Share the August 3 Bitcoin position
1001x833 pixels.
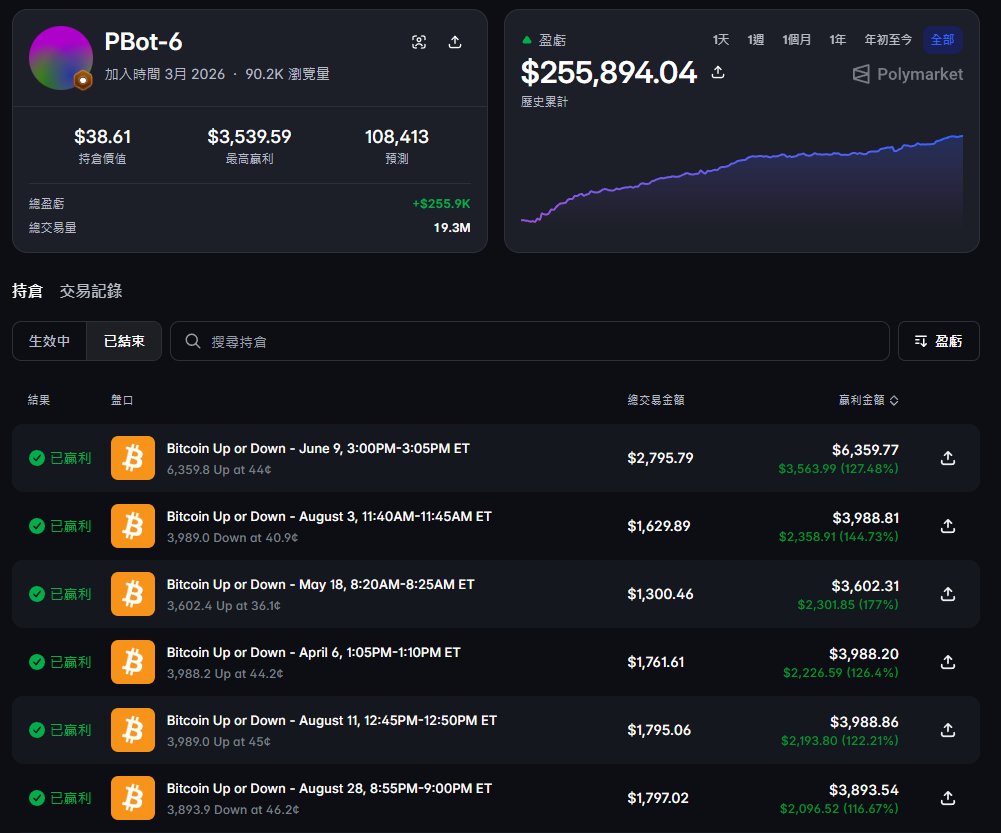pos(948,526)
